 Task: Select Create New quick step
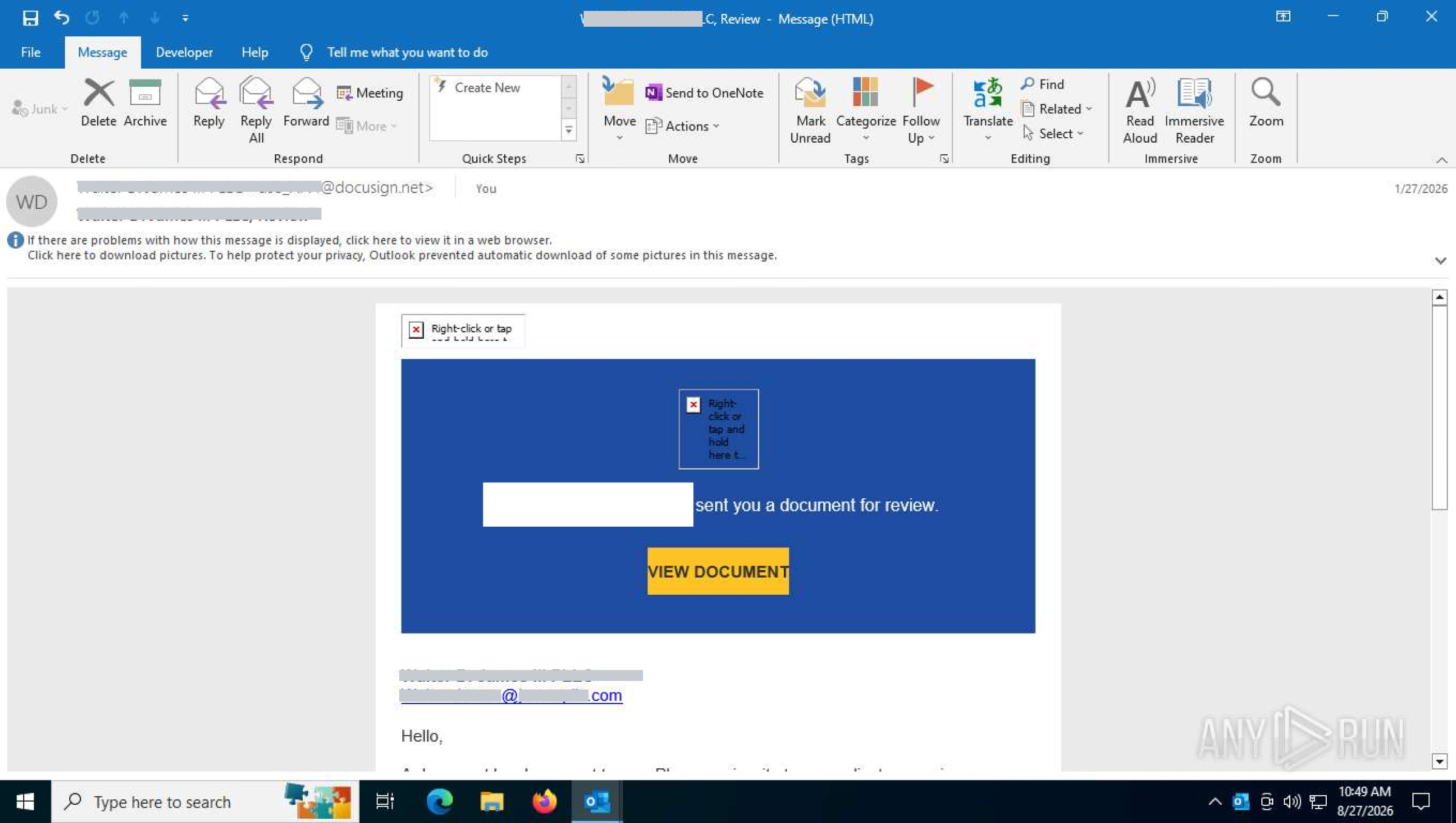tap(487, 87)
